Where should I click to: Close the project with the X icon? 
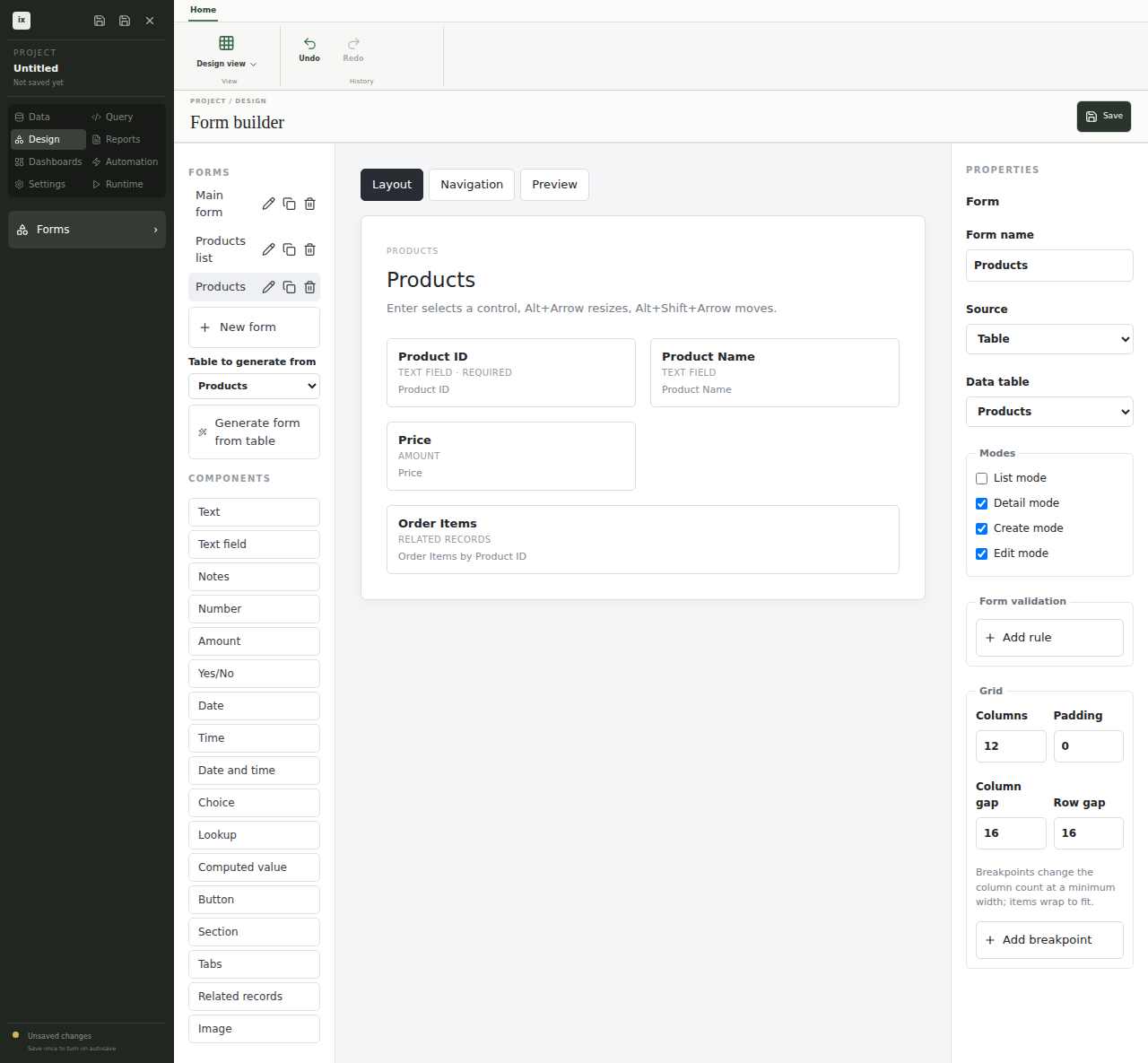coord(150,21)
